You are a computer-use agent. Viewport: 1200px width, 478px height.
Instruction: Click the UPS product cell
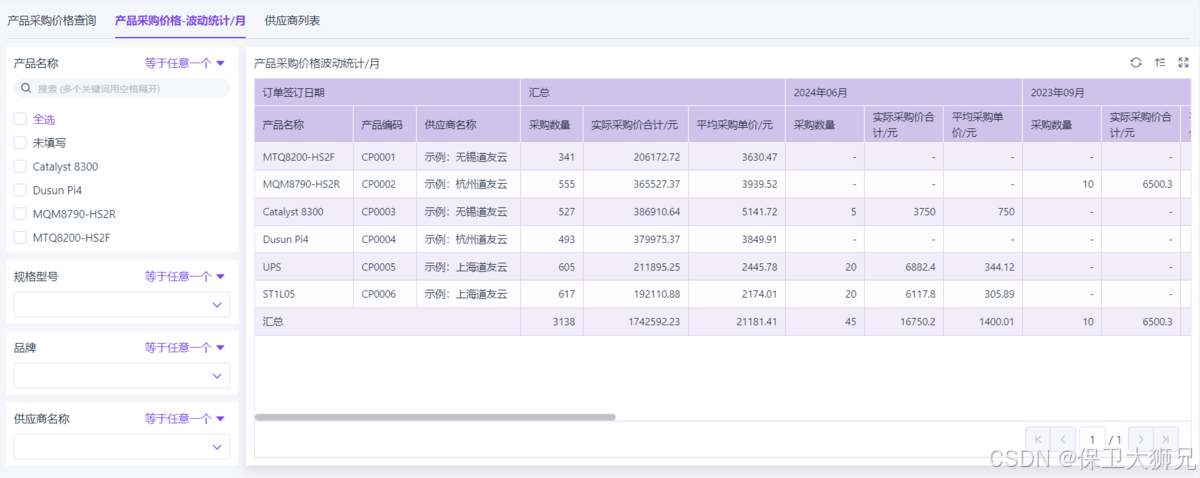304,267
